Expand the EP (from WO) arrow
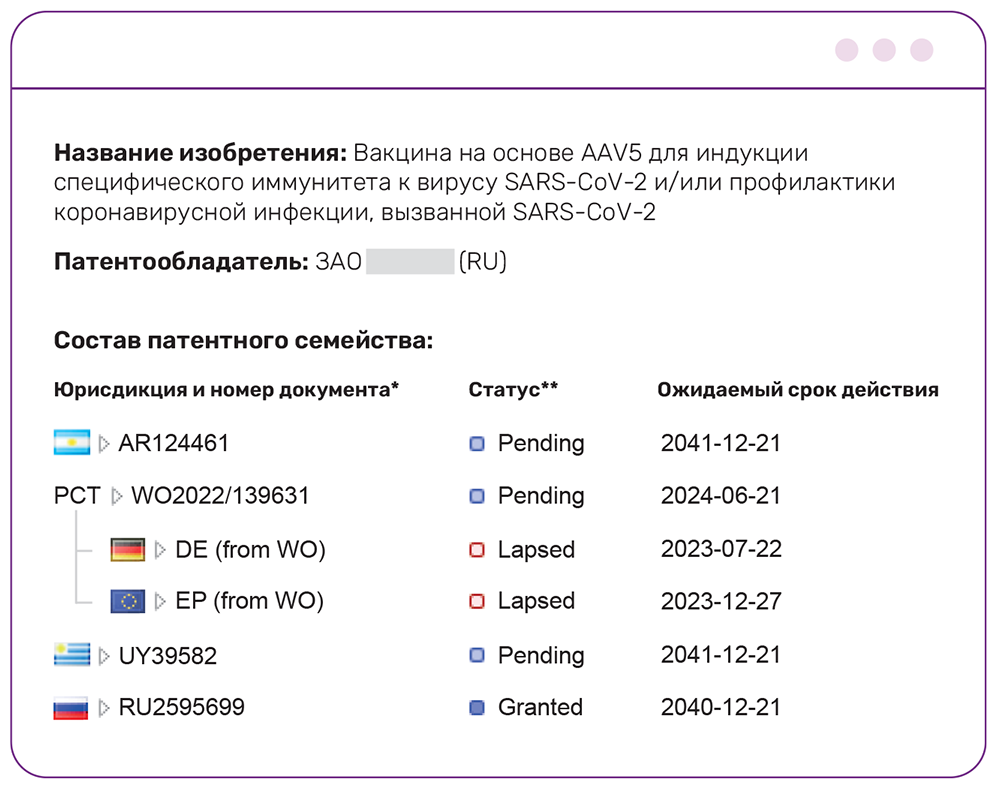This screenshot has width=997, height=789. (160, 602)
